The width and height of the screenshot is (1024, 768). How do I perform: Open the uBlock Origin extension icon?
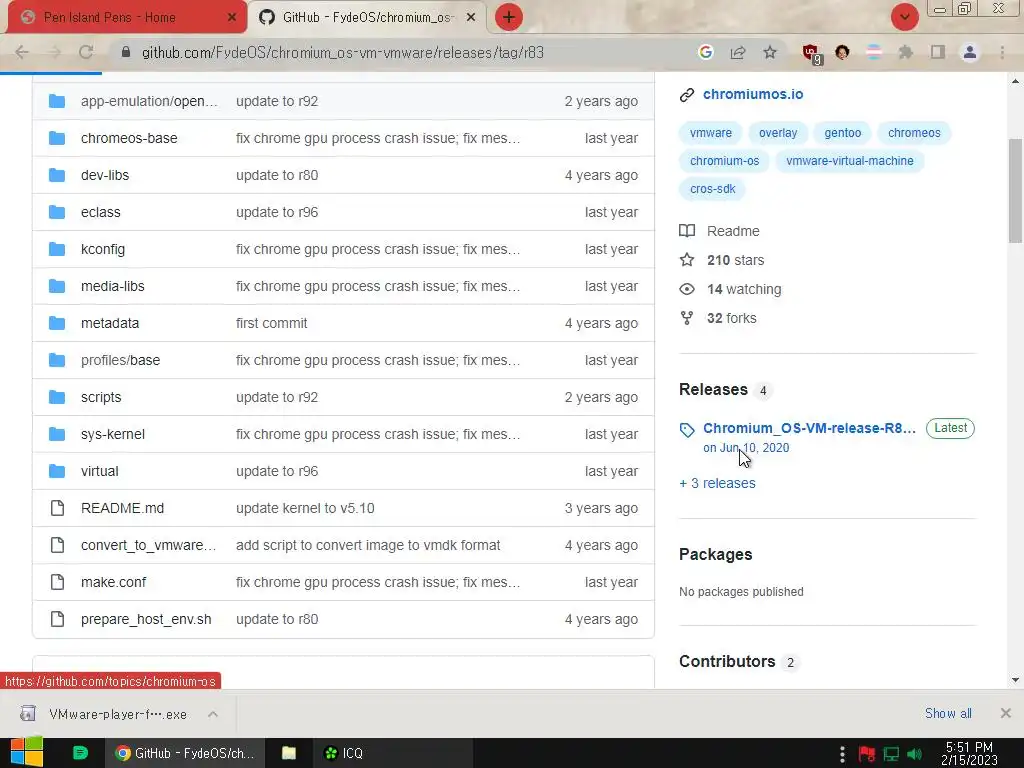point(812,54)
